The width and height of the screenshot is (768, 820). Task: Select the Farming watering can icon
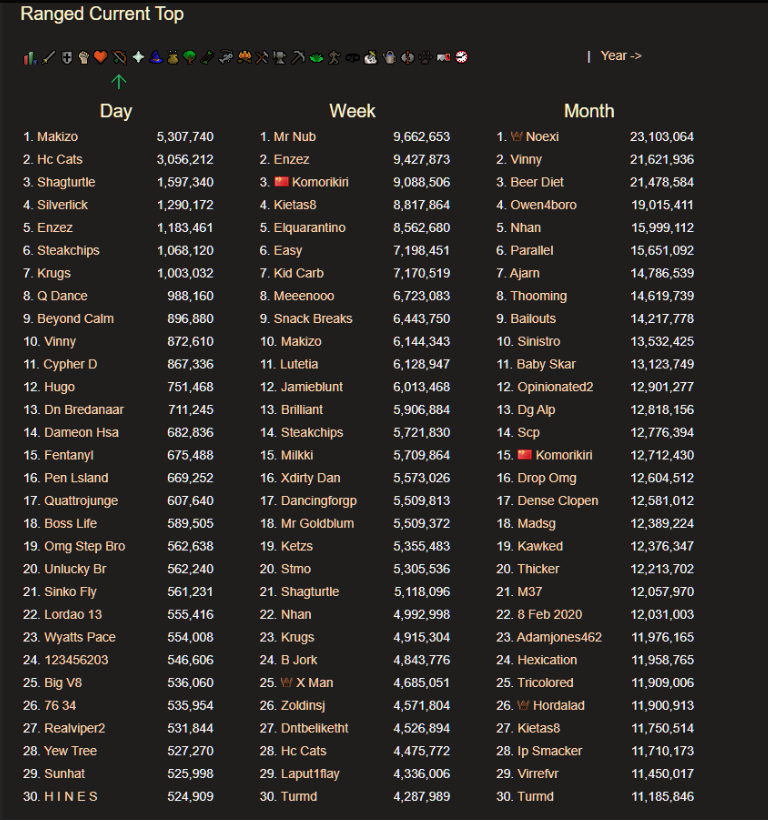[388, 58]
